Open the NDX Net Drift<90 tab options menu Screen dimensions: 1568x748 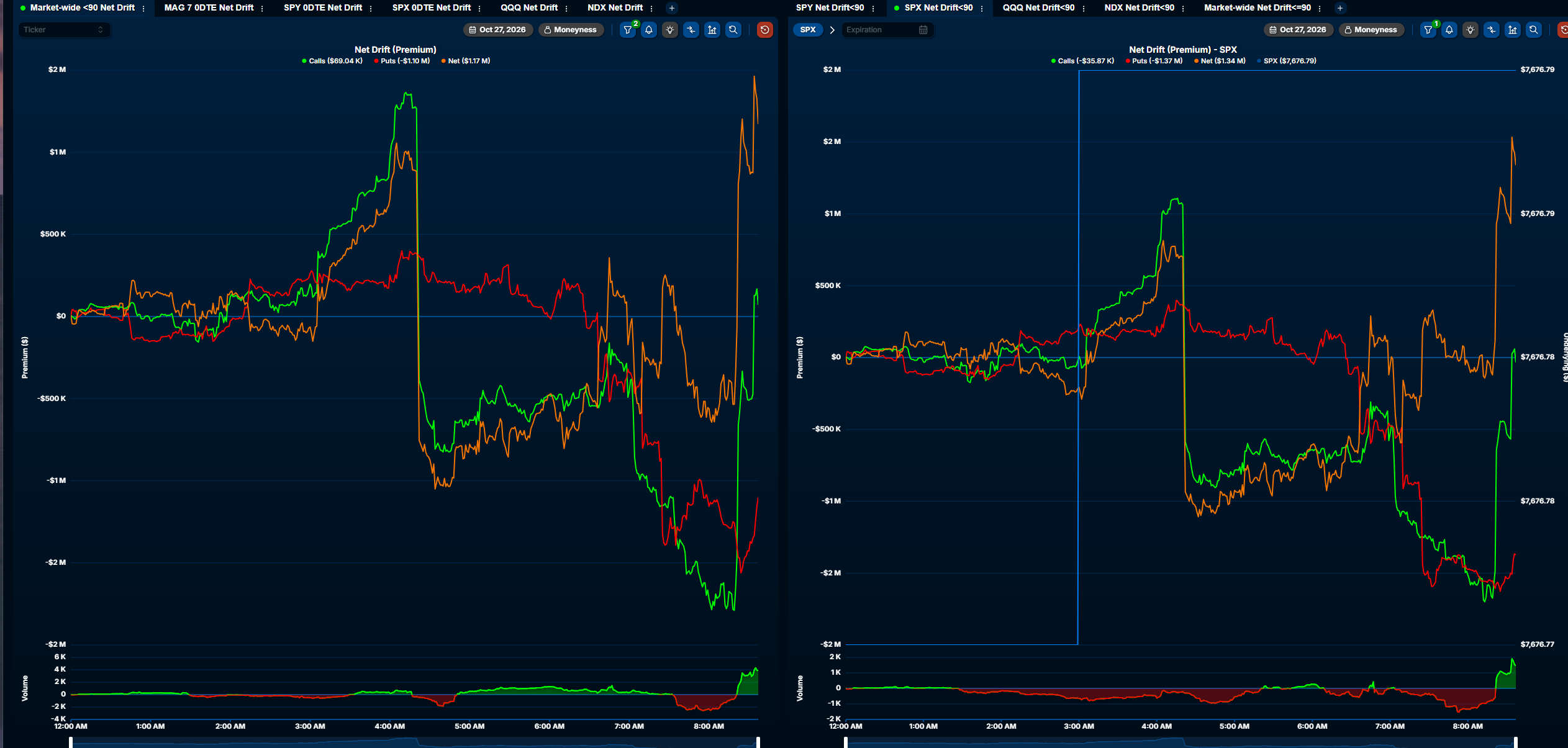tap(1183, 8)
